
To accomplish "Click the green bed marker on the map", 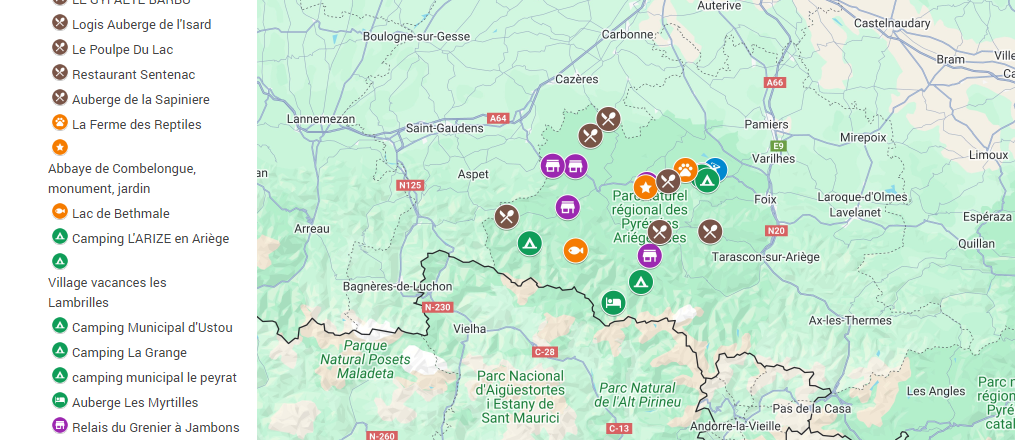I will coord(613,303).
